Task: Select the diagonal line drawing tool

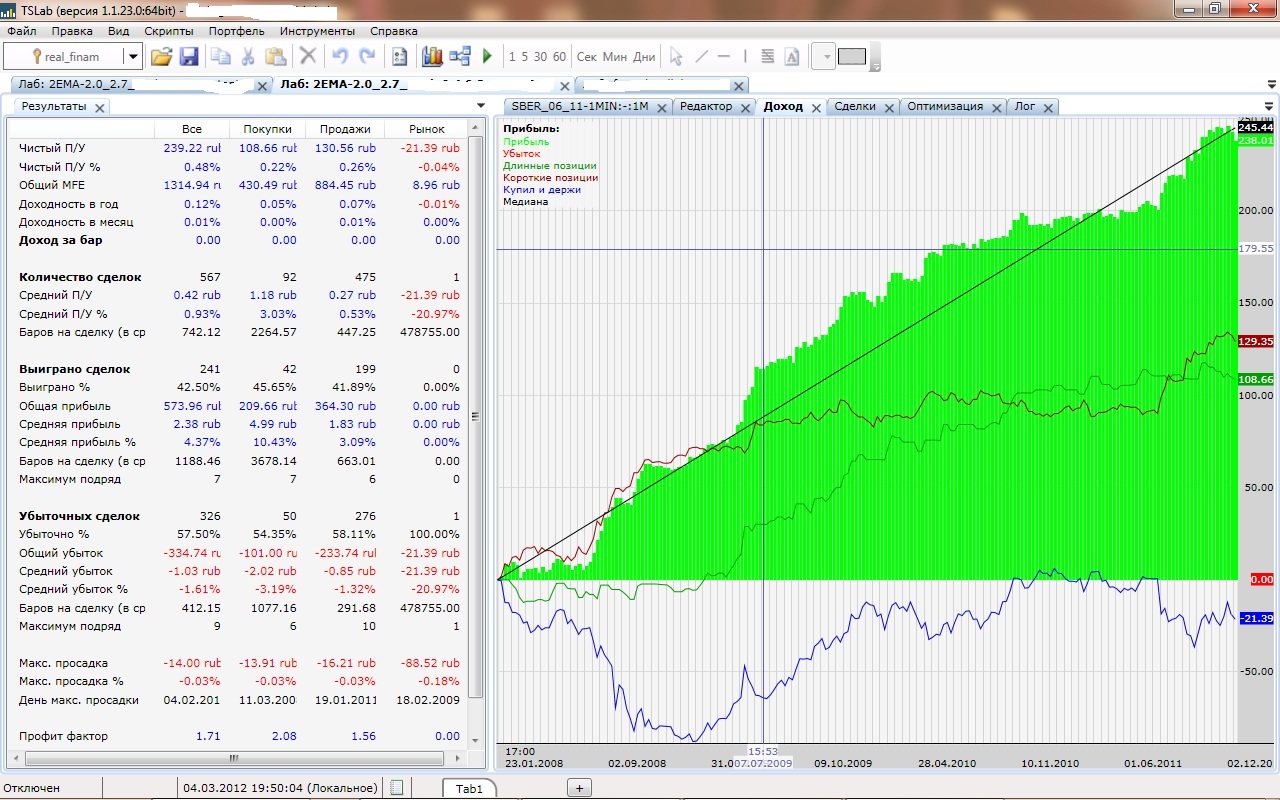Action: [701, 57]
